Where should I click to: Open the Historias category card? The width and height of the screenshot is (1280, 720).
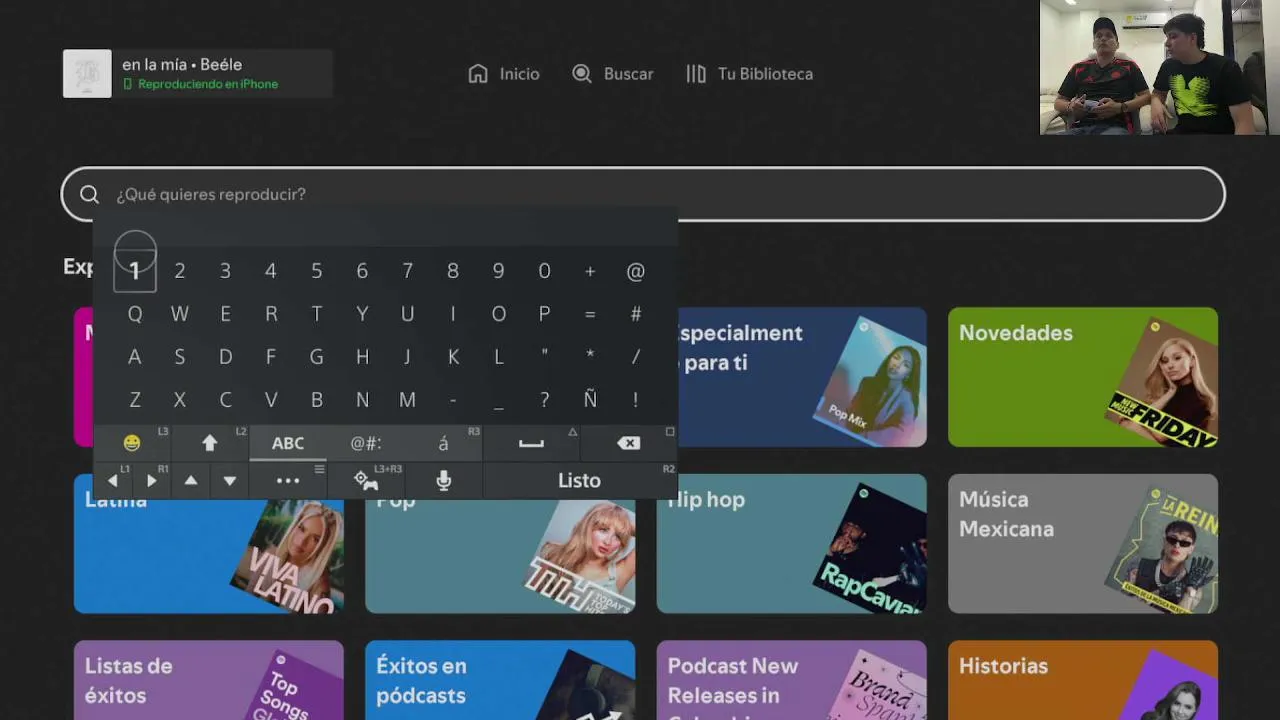pyautogui.click(x=1083, y=680)
